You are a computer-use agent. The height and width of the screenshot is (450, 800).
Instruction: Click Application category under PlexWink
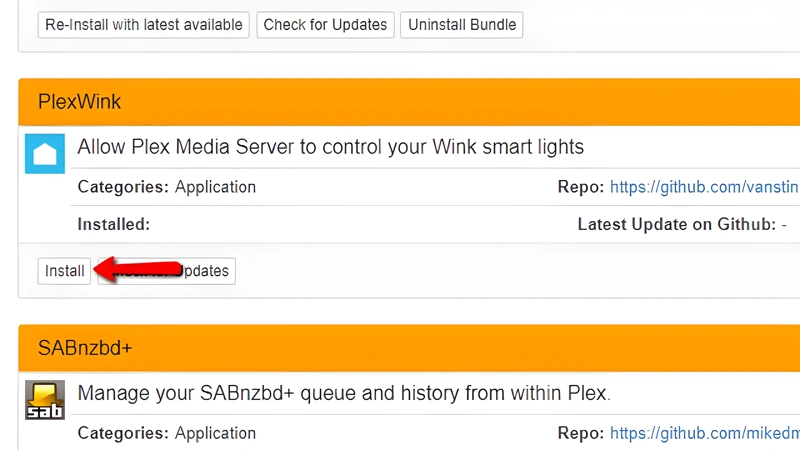[215, 187]
